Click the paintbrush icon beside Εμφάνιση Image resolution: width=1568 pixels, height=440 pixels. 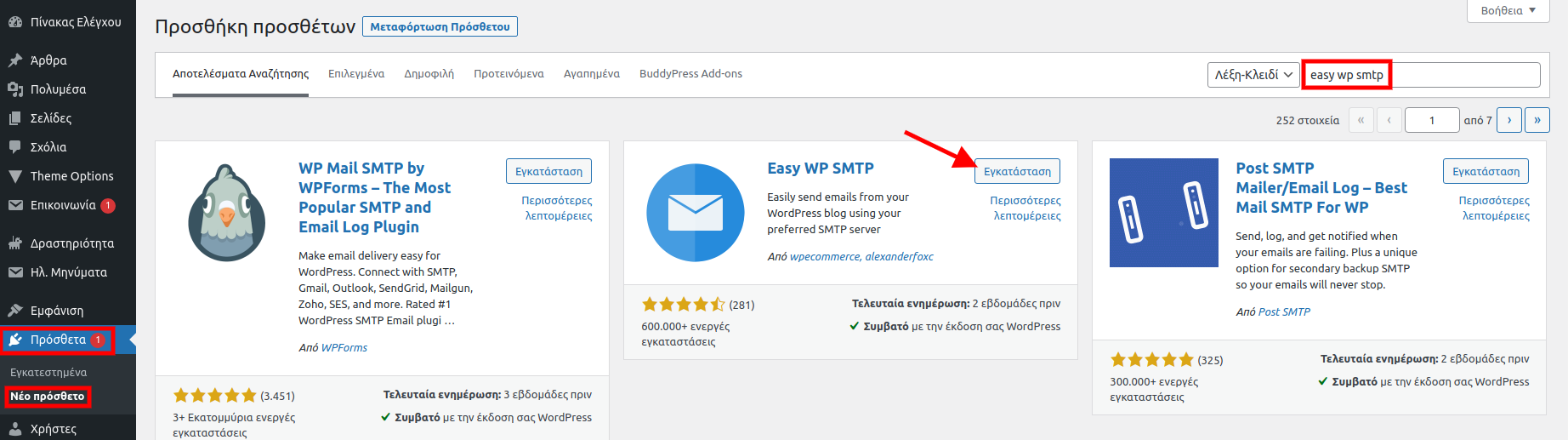pyautogui.click(x=15, y=311)
